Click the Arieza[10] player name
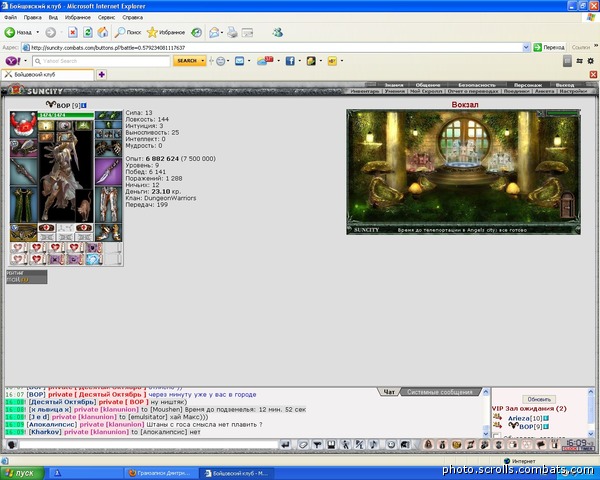 click(x=525, y=418)
